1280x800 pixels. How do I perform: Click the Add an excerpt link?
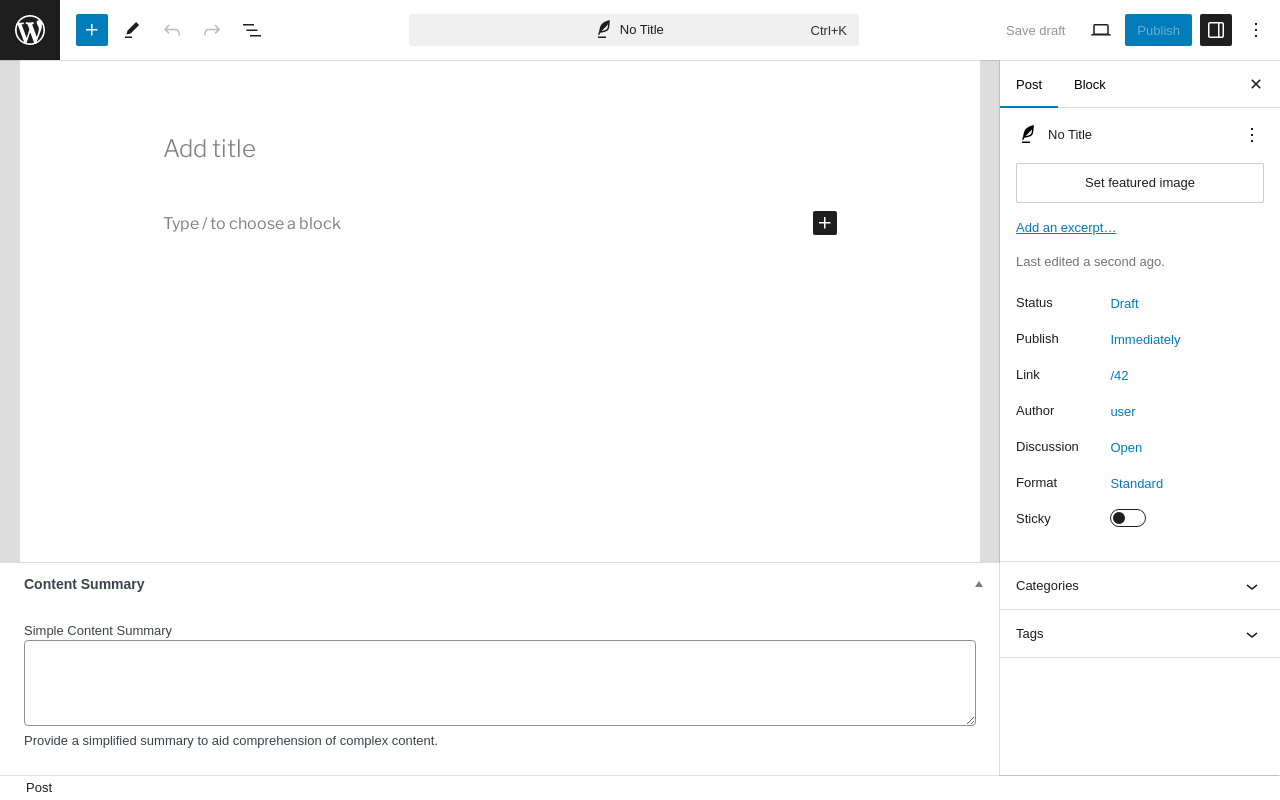click(x=1066, y=228)
